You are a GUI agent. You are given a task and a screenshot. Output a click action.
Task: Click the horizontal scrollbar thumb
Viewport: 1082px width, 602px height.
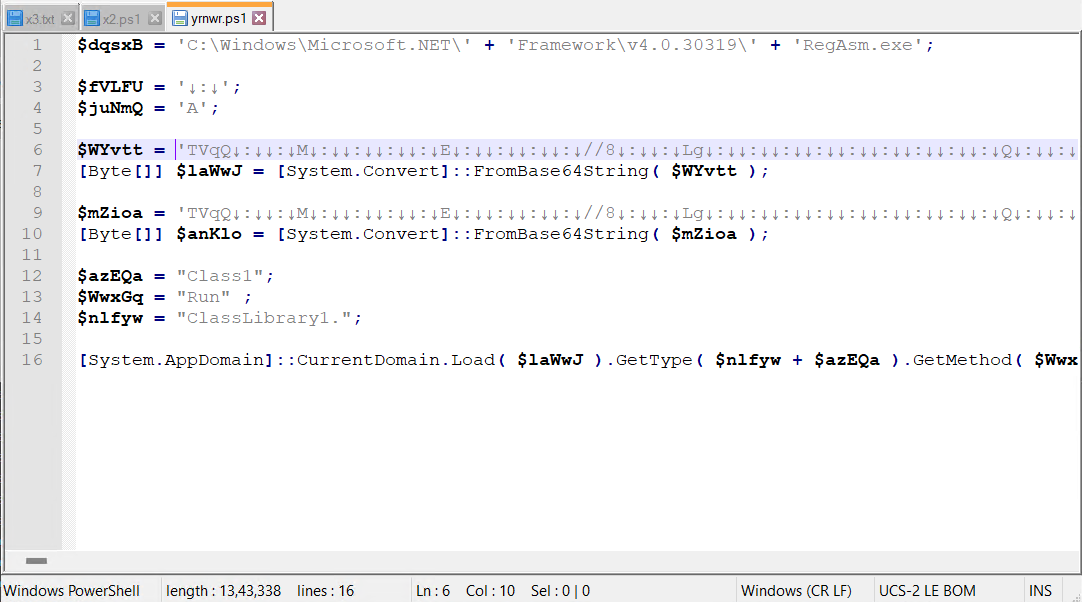[x=36, y=562]
